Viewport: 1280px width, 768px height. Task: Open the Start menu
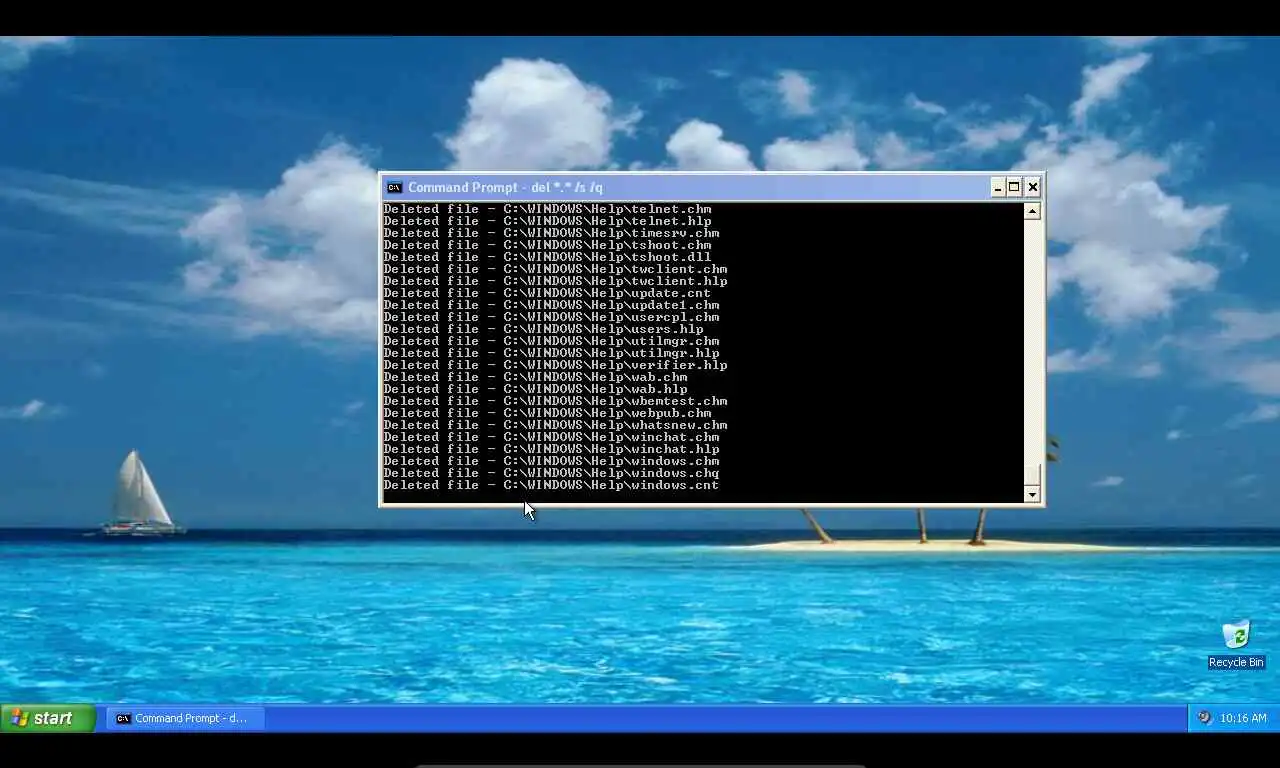[x=48, y=718]
